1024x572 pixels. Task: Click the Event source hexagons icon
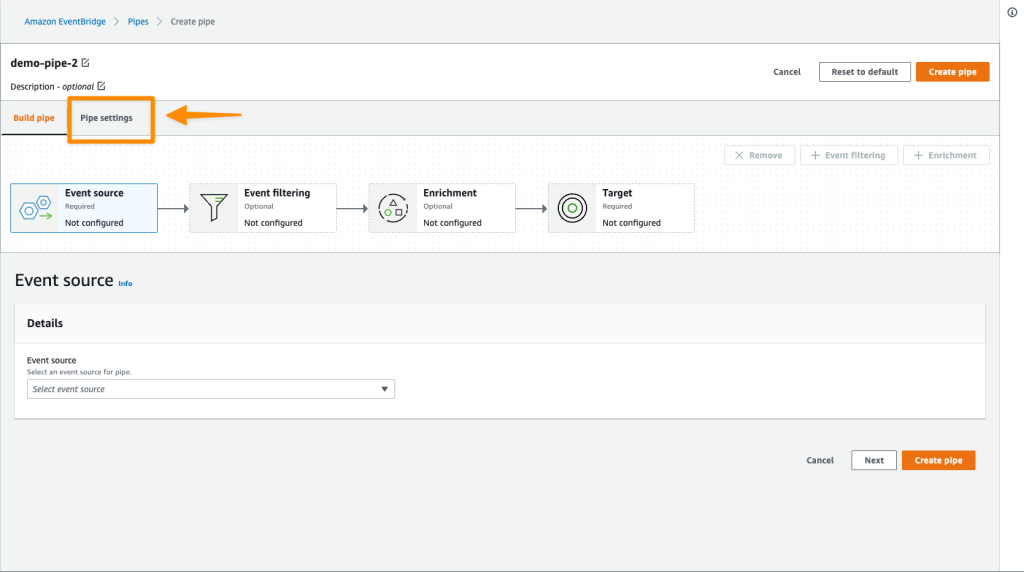tap(36, 208)
